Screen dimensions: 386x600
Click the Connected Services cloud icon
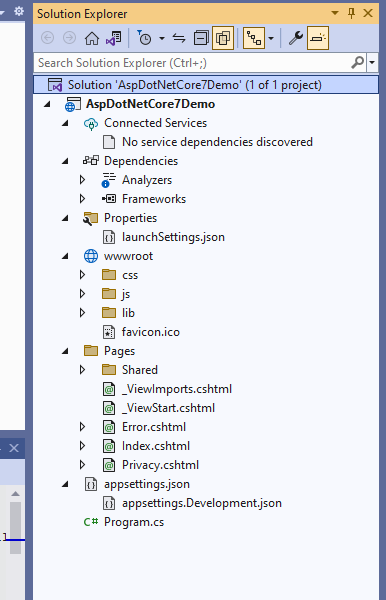point(91,124)
